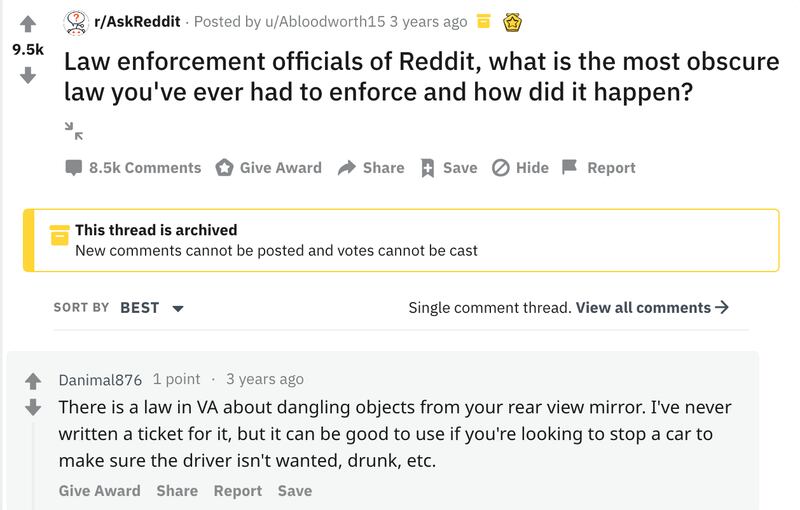Screen dimensions: 800x510
Task: Open Danimal876's user profile
Action: pyautogui.click(x=101, y=380)
